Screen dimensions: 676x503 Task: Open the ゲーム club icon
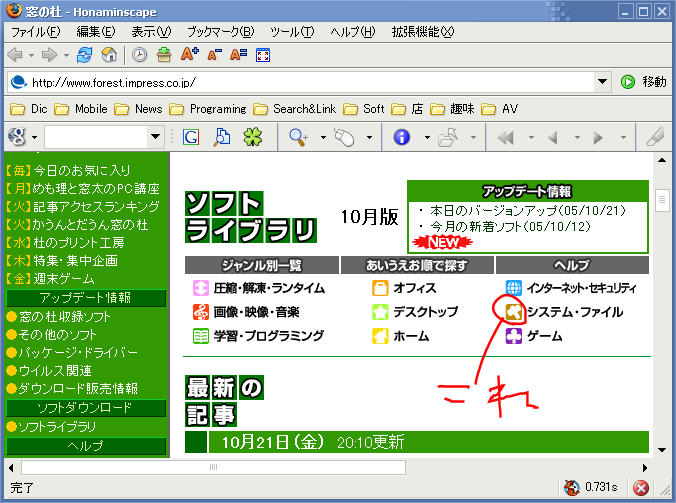click(x=514, y=336)
